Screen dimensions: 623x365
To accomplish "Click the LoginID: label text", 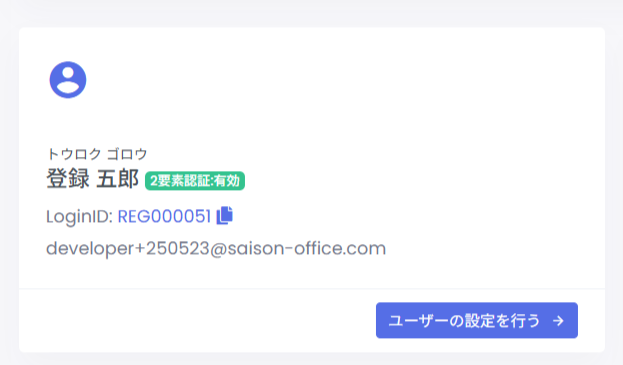I will tap(80, 217).
